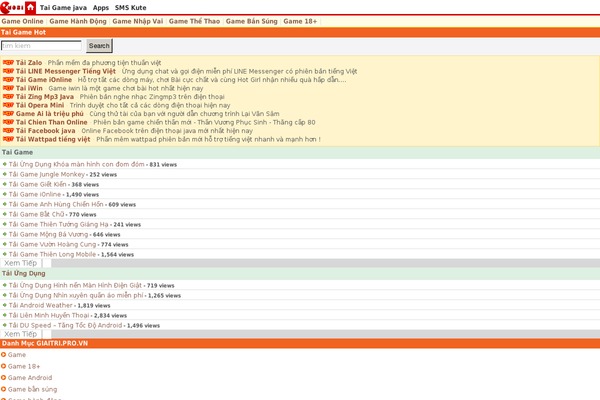Open Tải Game Bắt Chữ
This screenshot has height=400, width=600.
(x=36, y=214)
